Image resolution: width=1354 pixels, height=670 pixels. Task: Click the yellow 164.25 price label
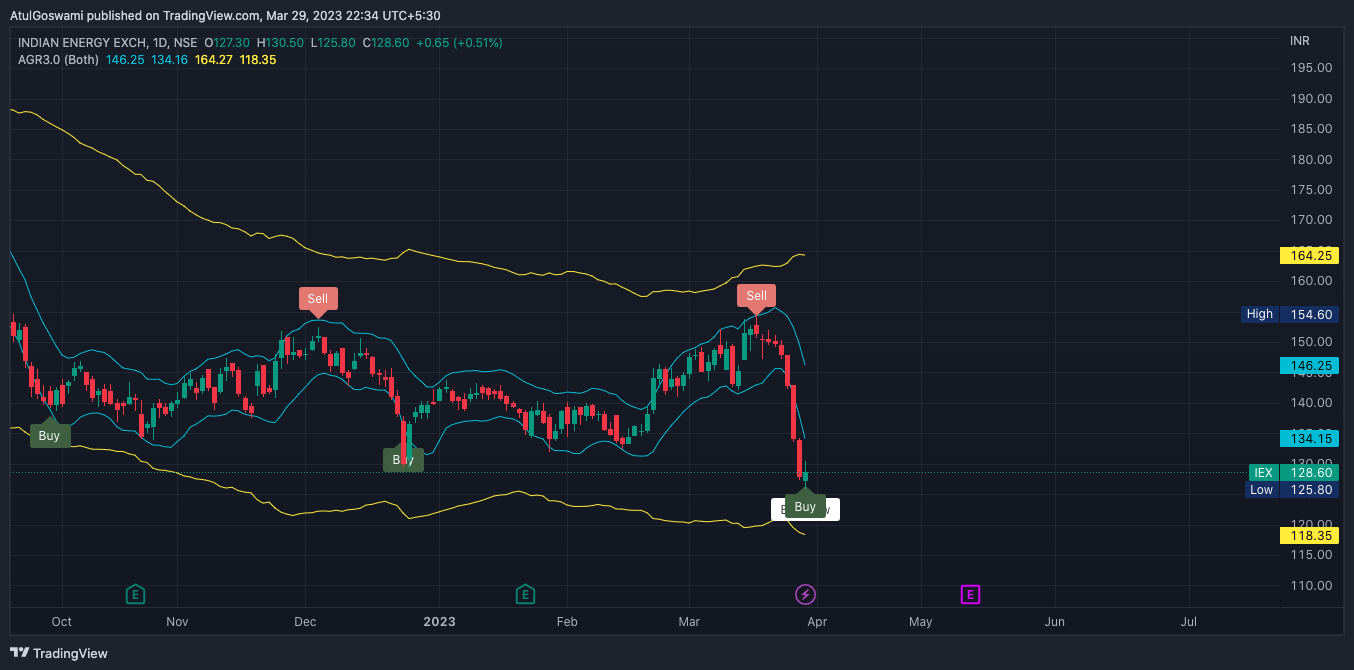tap(1309, 255)
